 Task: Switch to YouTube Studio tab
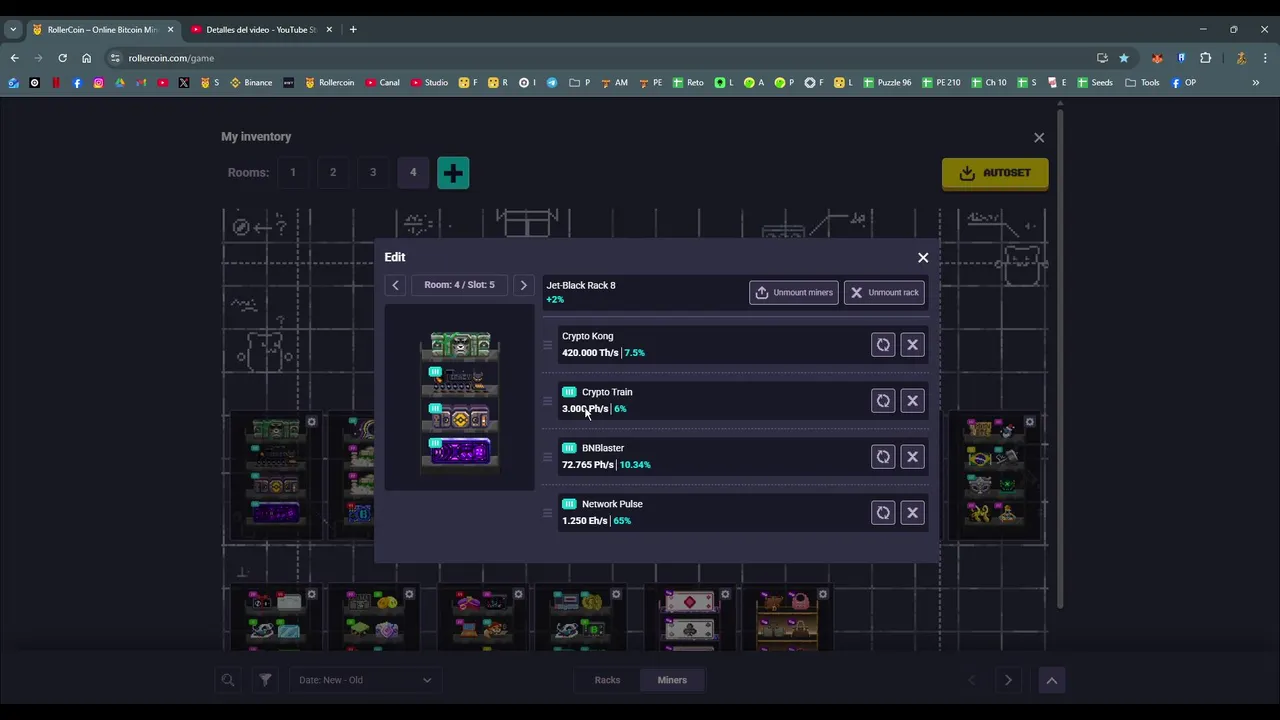[260, 30]
